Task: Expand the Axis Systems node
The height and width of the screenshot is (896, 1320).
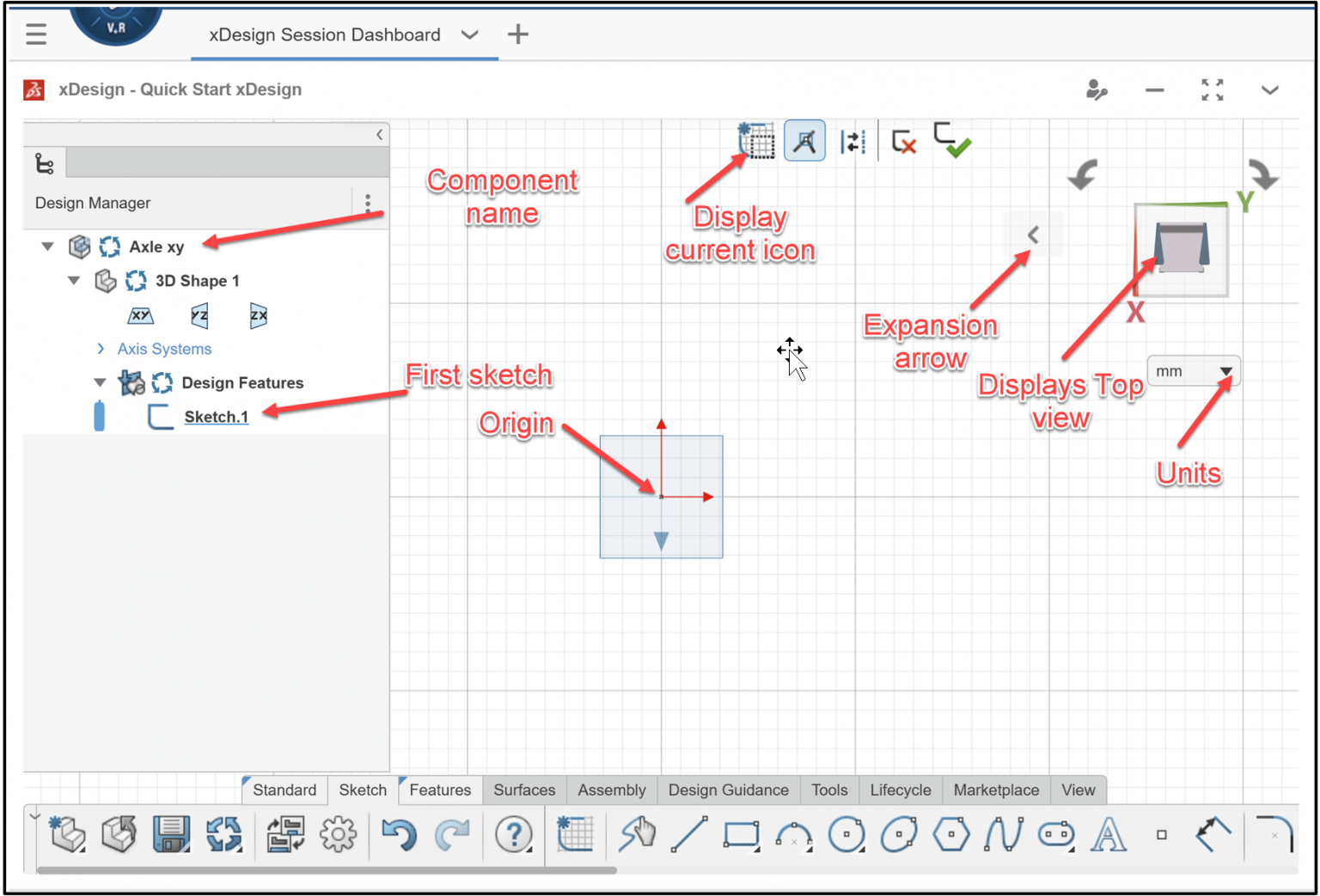Action: coord(101,349)
